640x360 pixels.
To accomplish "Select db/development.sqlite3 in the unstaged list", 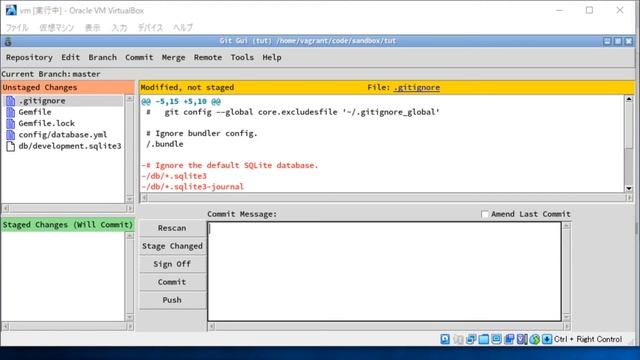I will pos(63,146).
